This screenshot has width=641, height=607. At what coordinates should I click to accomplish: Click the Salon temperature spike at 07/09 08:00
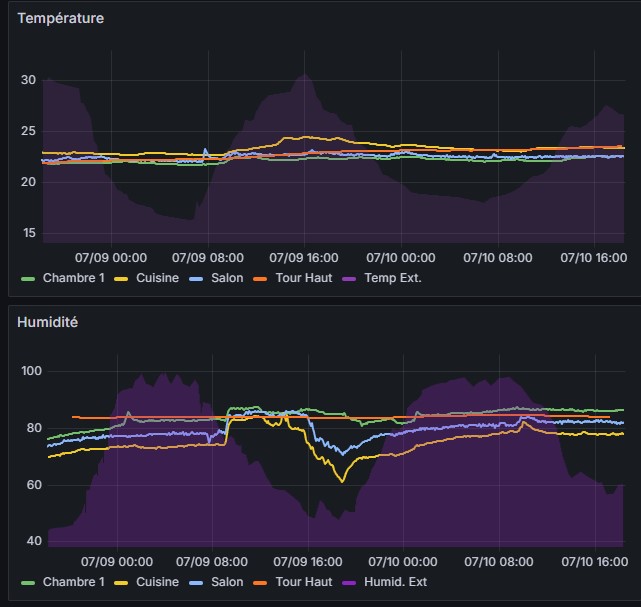click(x=205, y=149)
